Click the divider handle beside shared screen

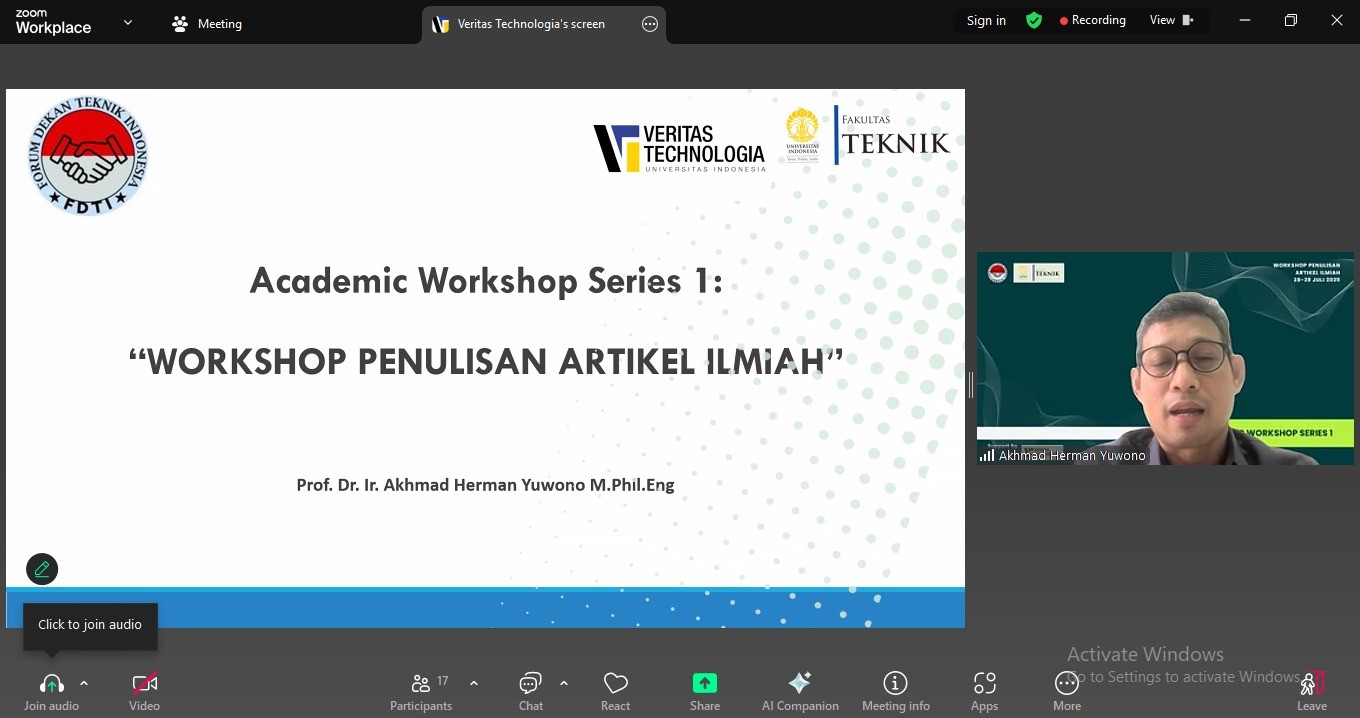pos(970,385)
